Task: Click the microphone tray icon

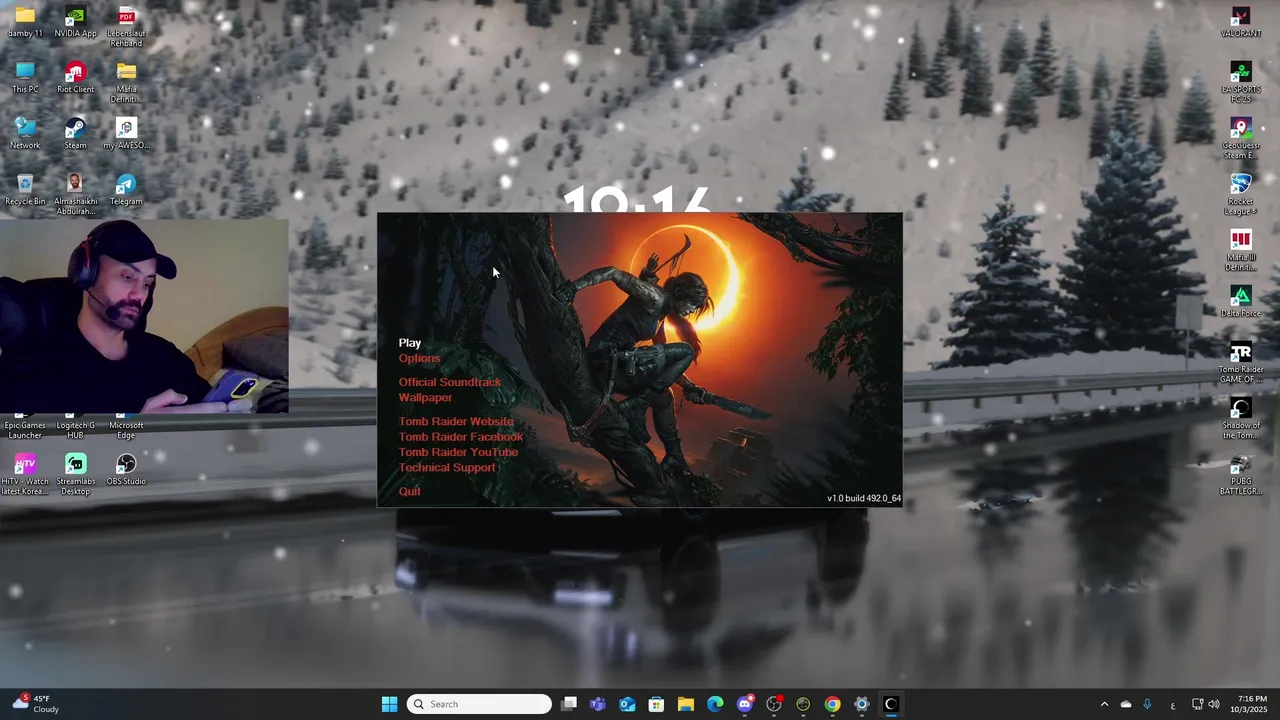Action: (x=1147, y=704)
